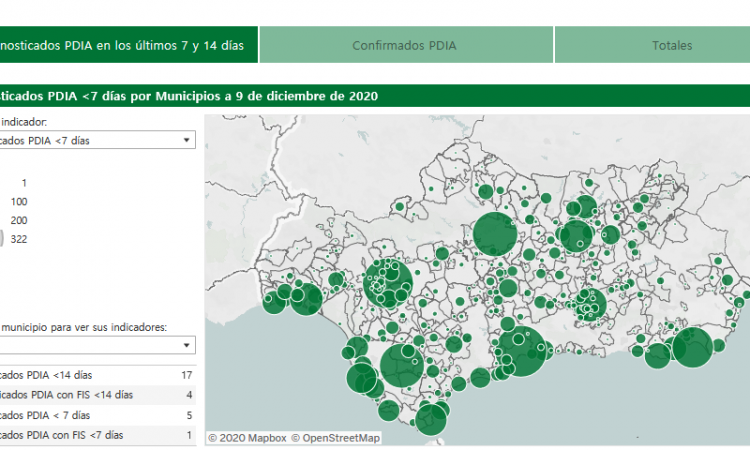Select the PDIA <14 días row showing 17

point(97,375)
